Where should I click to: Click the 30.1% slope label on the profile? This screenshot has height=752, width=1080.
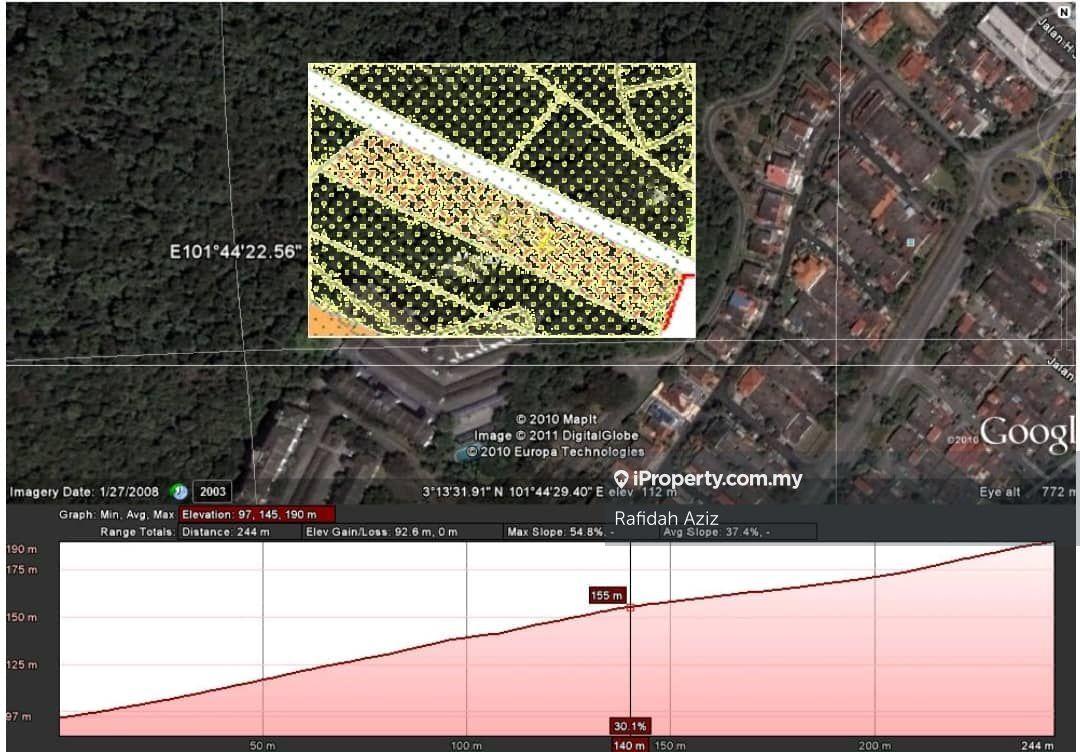click(631, 726)
